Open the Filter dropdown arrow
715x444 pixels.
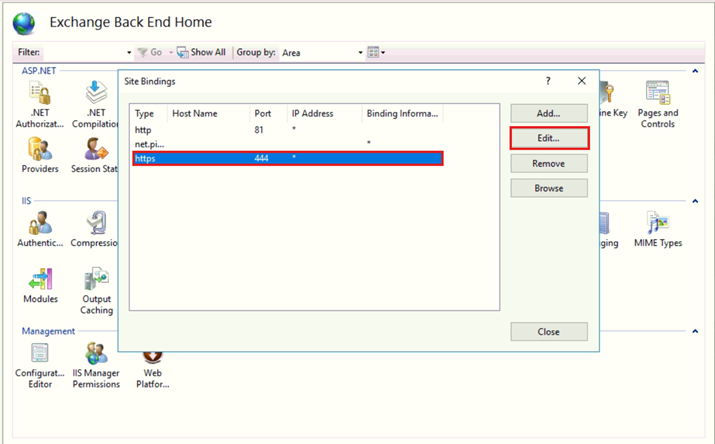129,53
